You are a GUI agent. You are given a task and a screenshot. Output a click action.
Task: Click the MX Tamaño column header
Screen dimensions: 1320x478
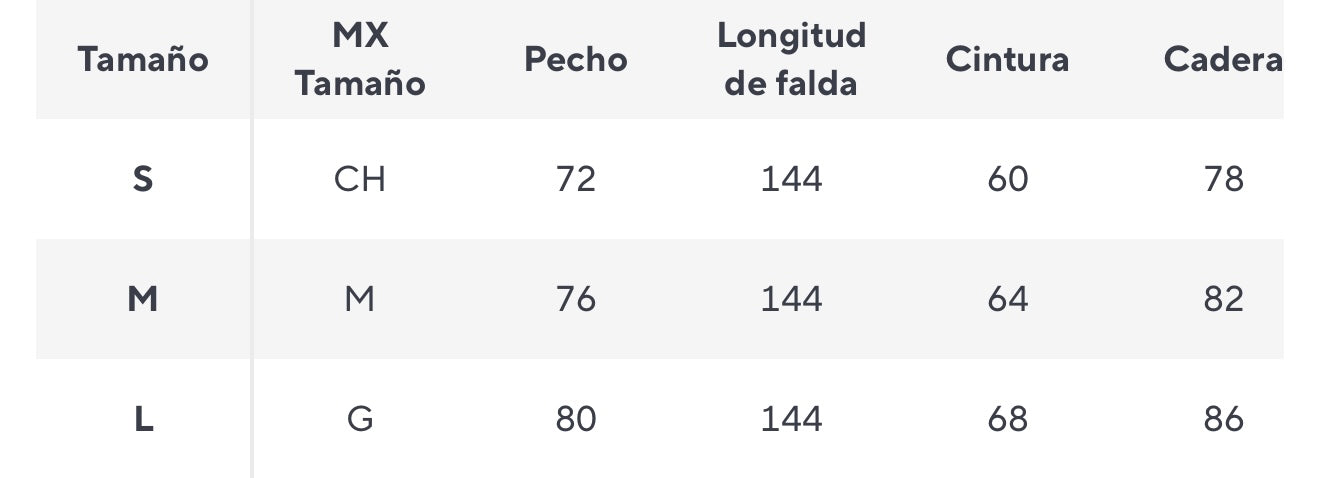pos(360,60)
